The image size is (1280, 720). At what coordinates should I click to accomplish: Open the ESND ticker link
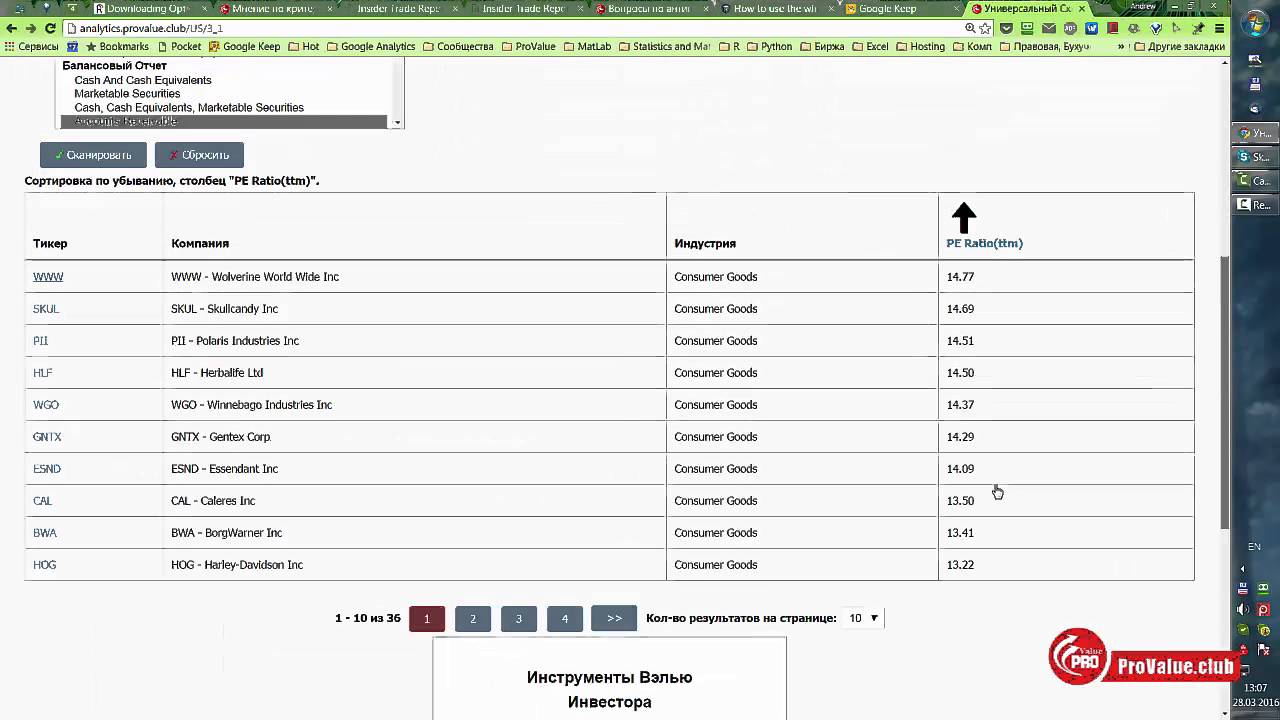[x=47, y=469]
